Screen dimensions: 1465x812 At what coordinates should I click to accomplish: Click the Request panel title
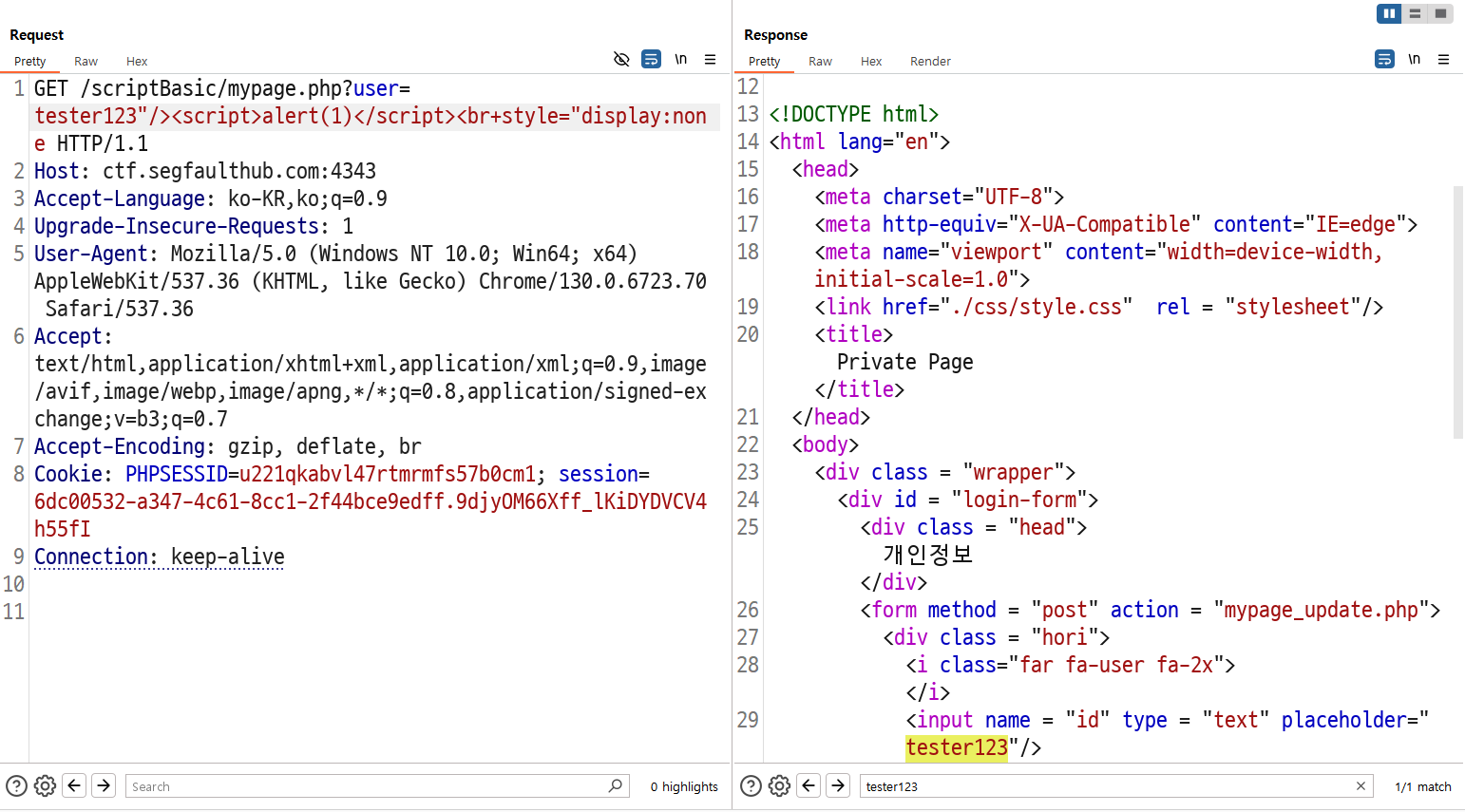tap(37, 35)
